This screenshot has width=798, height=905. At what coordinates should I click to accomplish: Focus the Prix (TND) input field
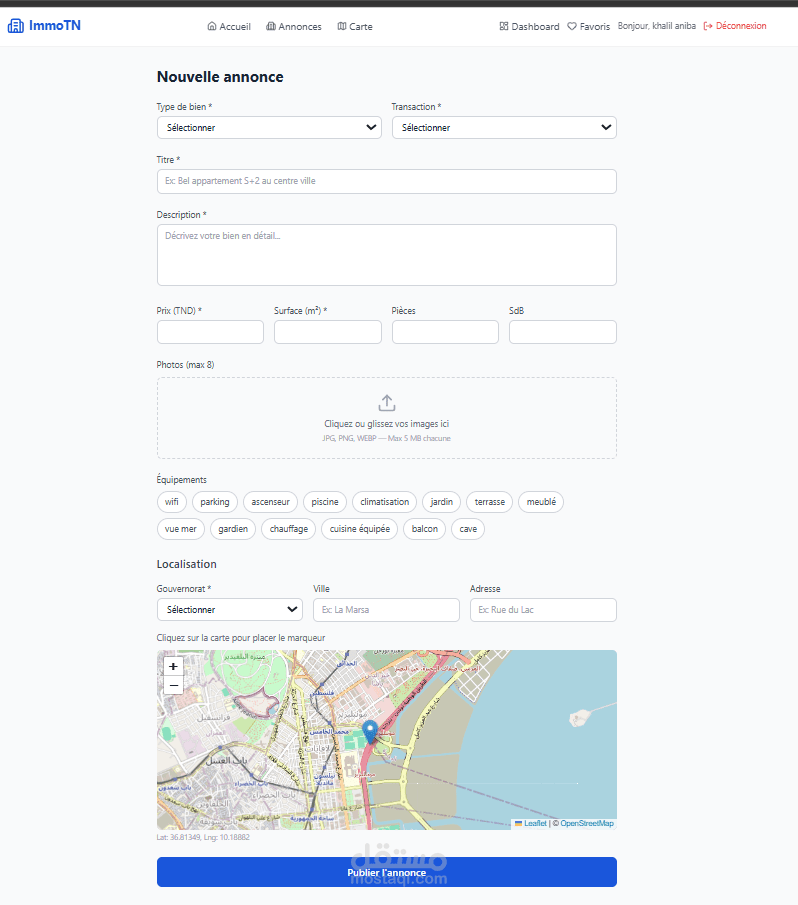pyautogui.click(x=210, y=332)
